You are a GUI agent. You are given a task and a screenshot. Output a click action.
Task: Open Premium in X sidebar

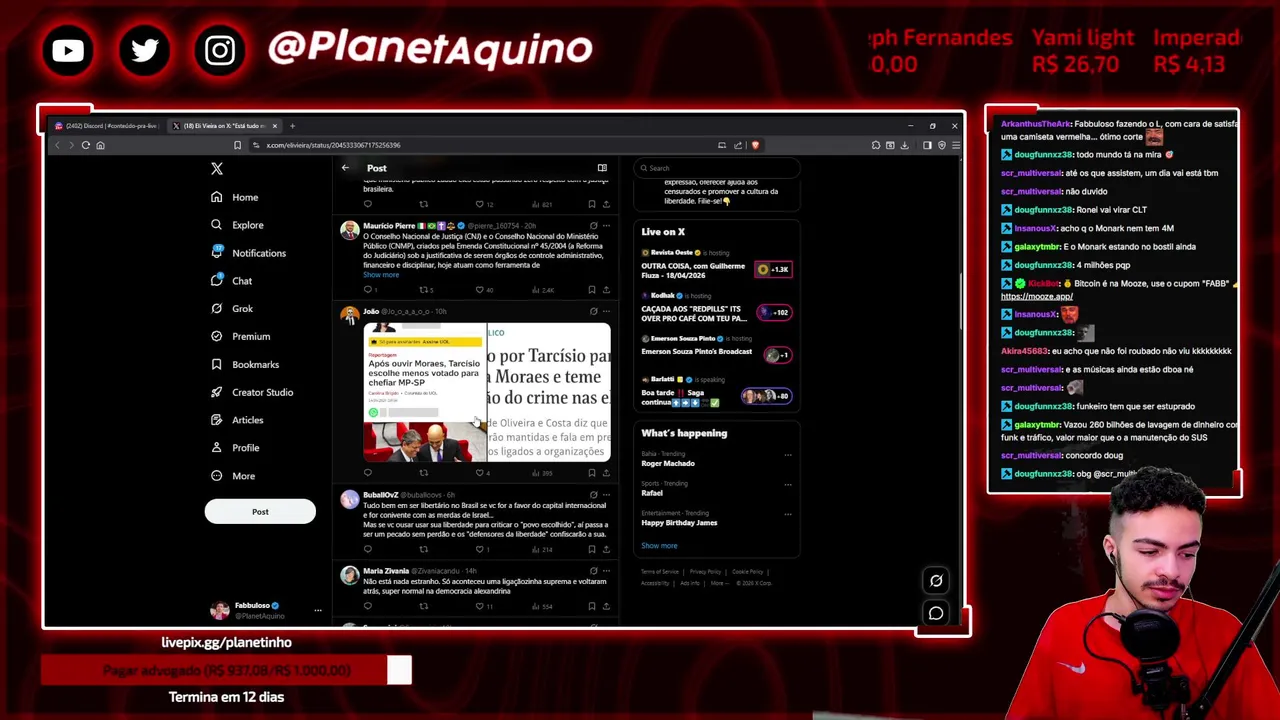[x=240, y=336]
